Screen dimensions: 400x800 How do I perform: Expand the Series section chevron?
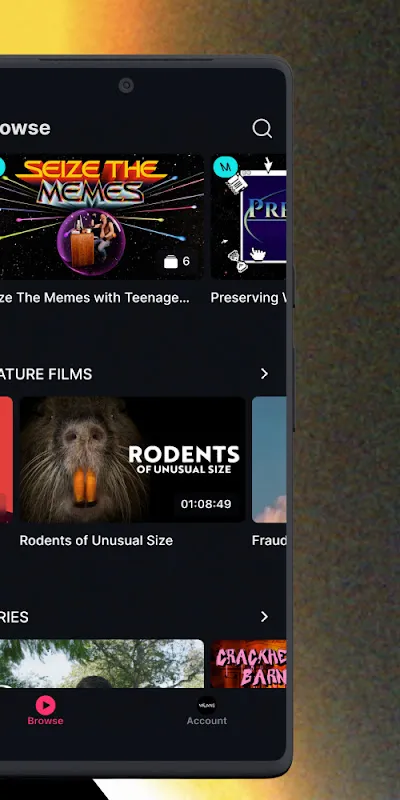click(264, 617)
